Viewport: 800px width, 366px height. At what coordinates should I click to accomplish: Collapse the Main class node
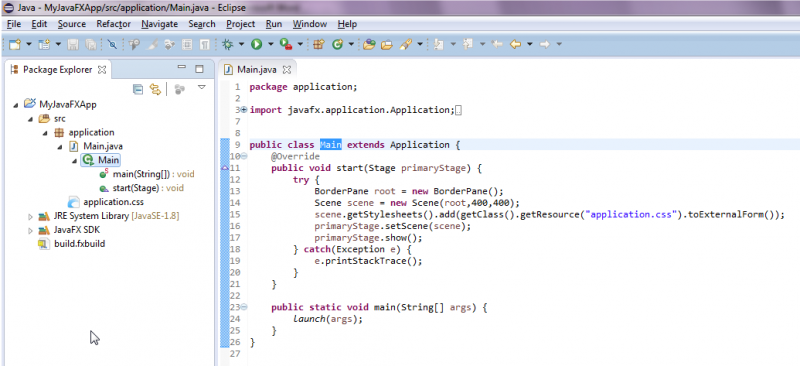74,160
